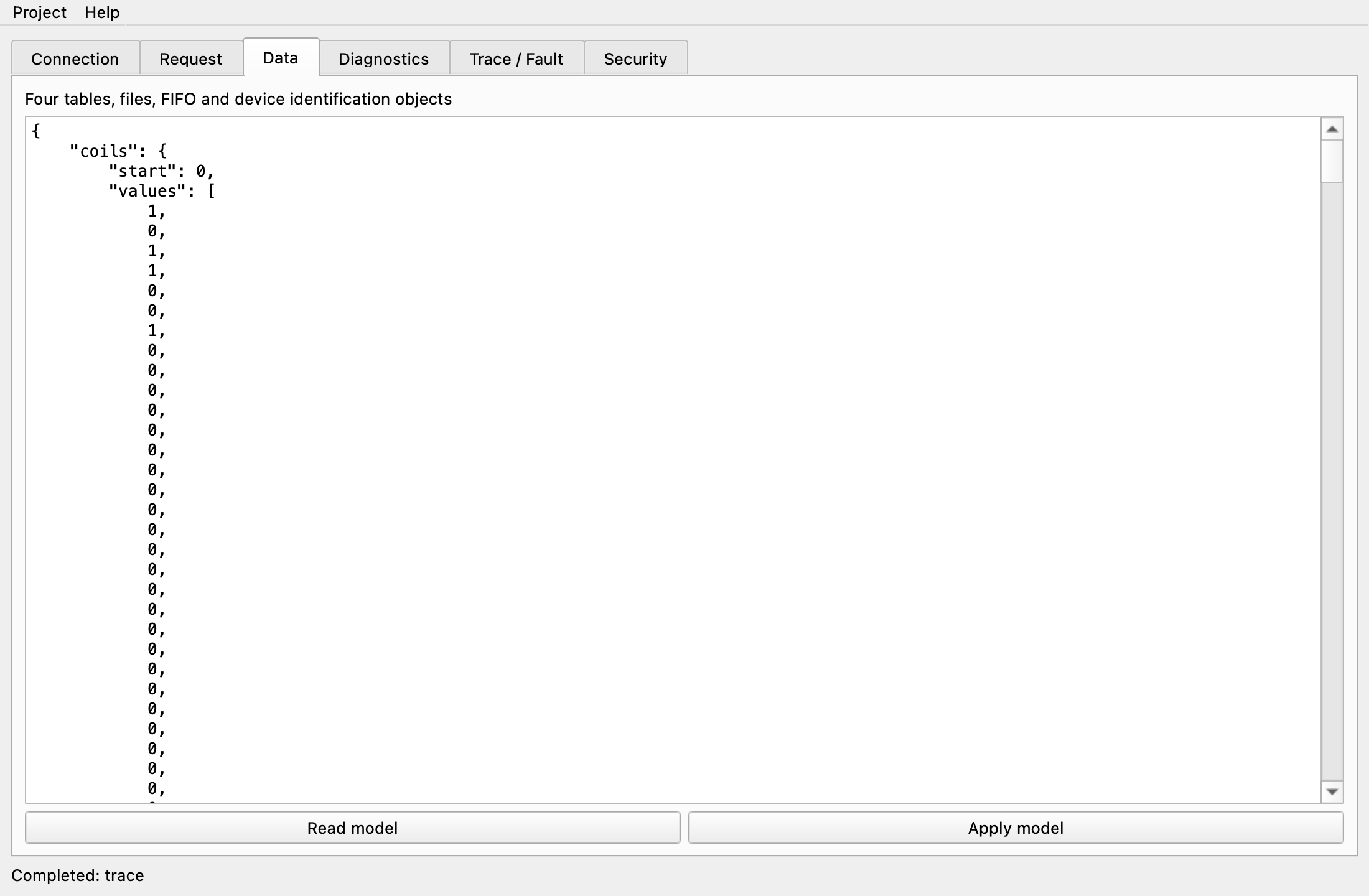
Task: Click the scrollbar down arrow
Action: pyautogui.click(x=1332, y=791)
